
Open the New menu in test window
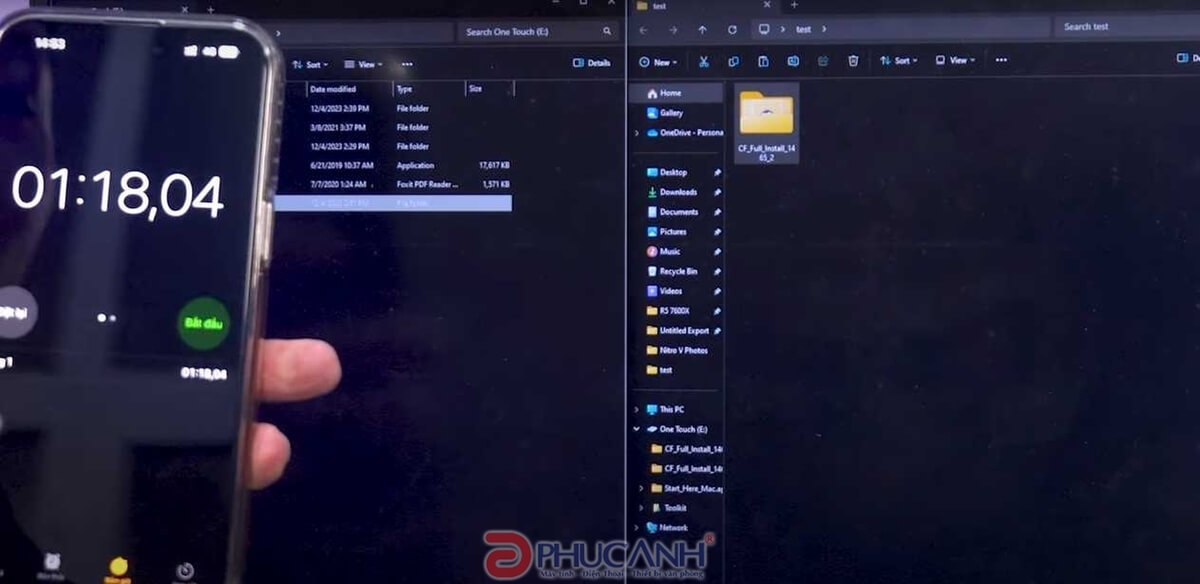(x=658, y=61)
